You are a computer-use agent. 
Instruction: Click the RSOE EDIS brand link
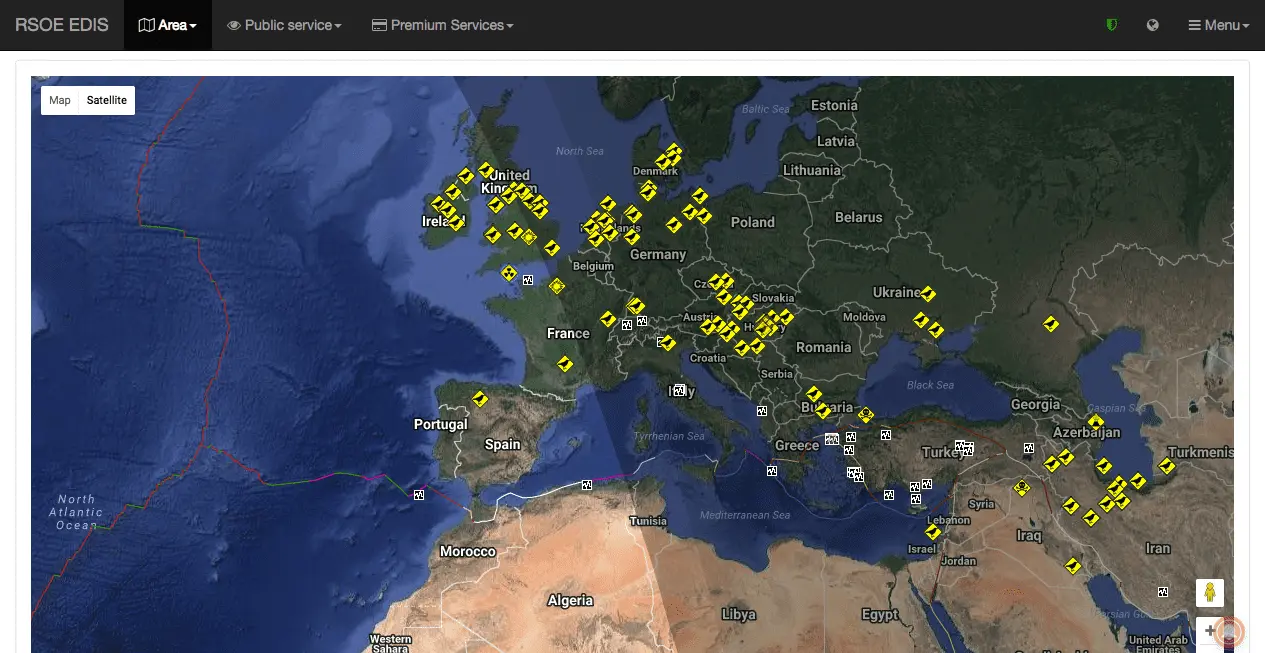[x=62, y=25]
